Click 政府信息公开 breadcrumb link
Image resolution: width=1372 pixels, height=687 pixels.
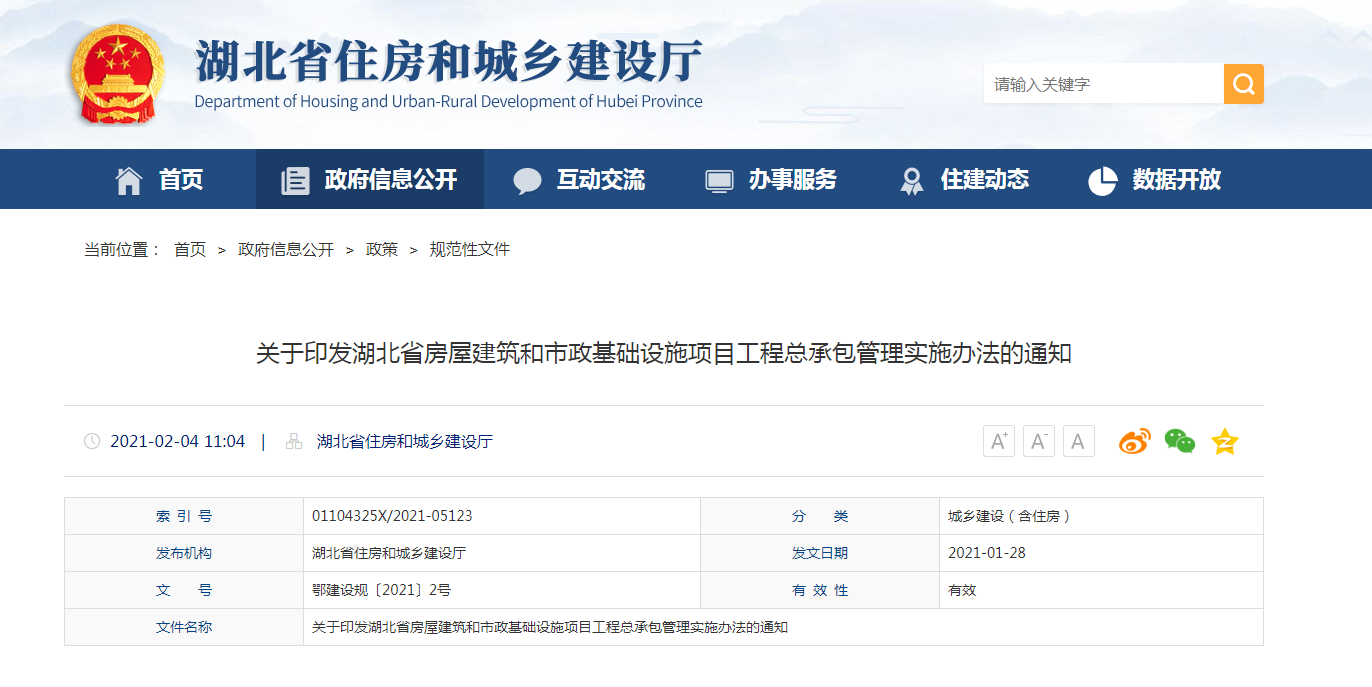[286, 250]
